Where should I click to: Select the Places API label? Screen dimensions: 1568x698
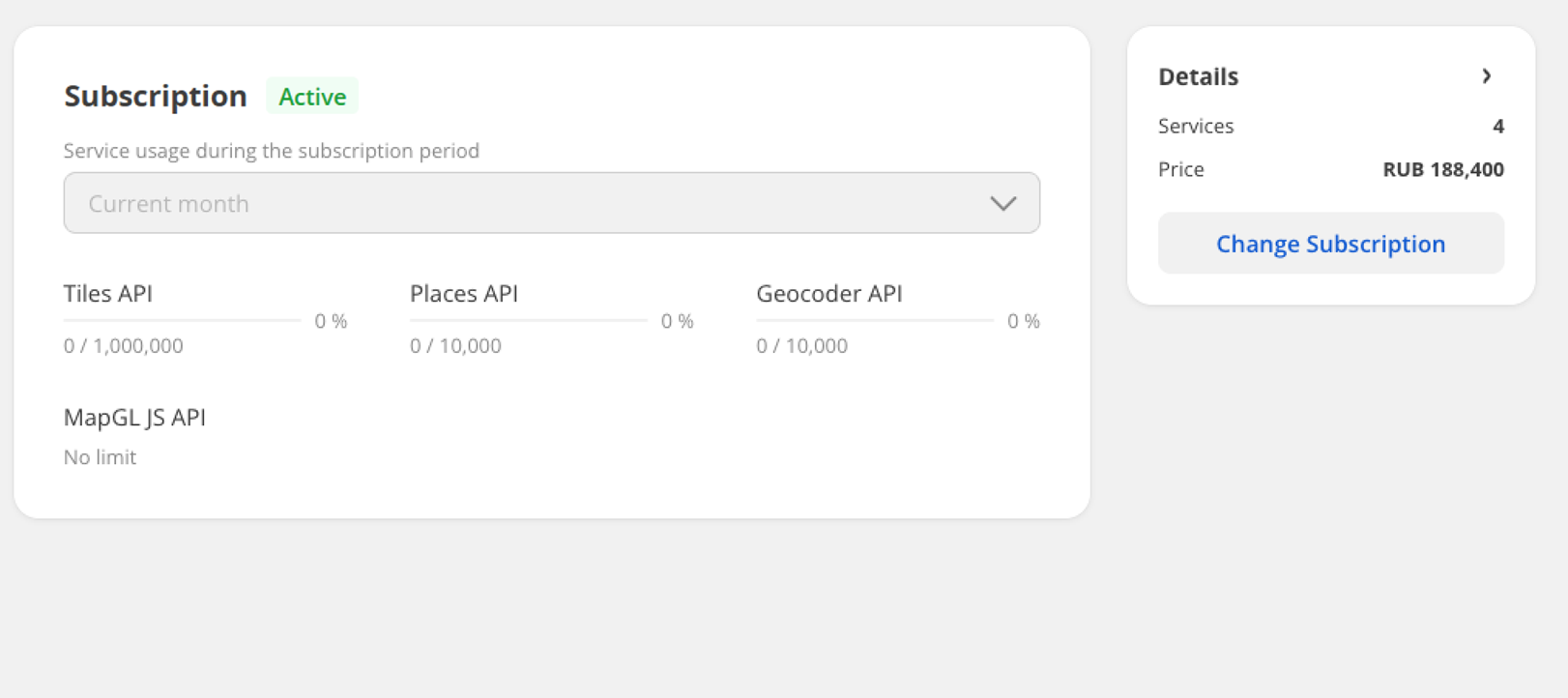pos(464,294)
